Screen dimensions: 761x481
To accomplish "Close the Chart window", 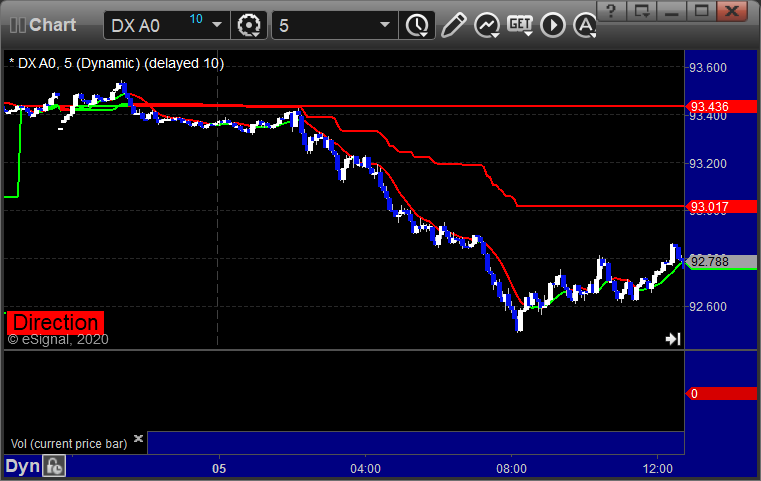I will [x=732, y=11].
